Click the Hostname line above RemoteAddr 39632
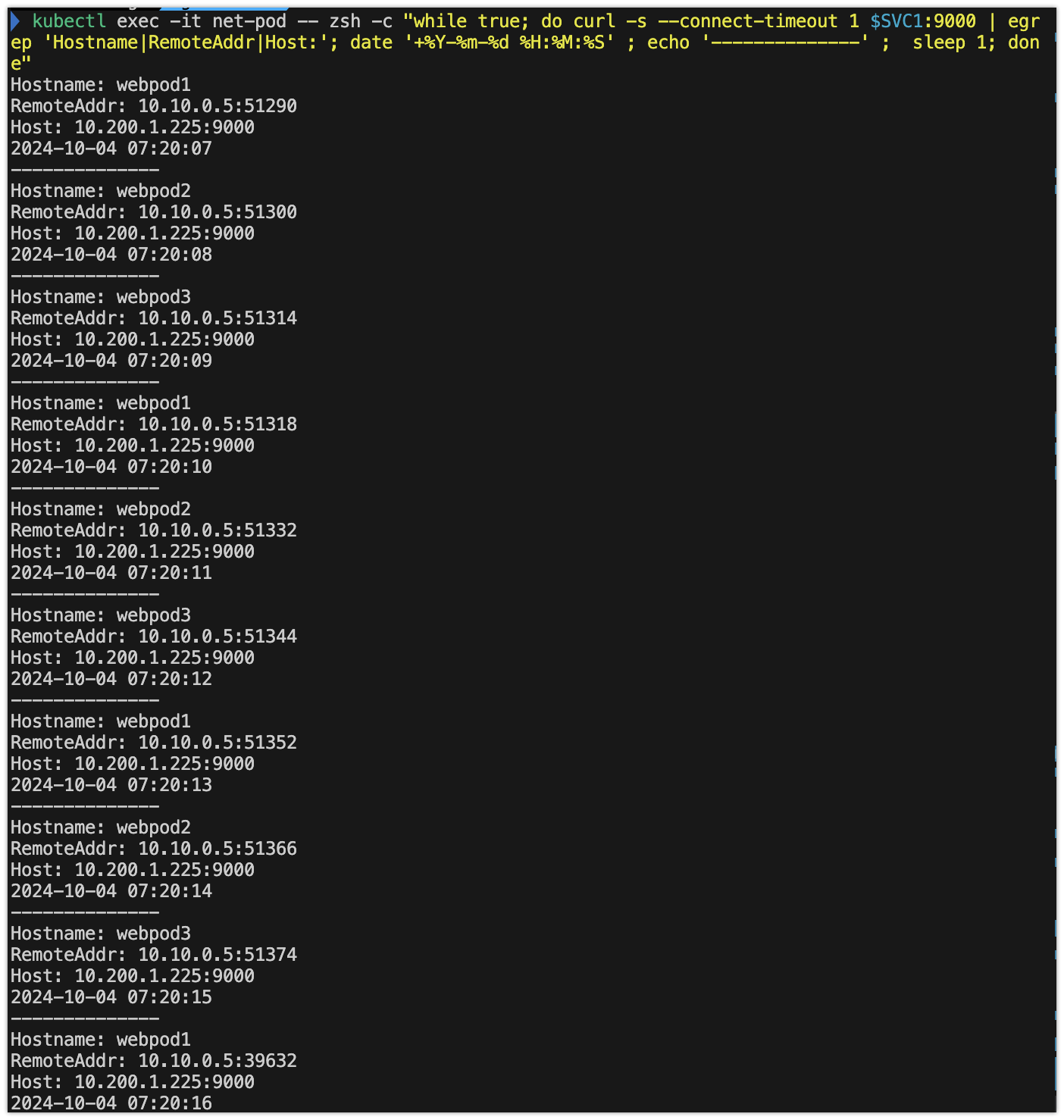Screen dimensions: 1064x1120 [101, 1040]
